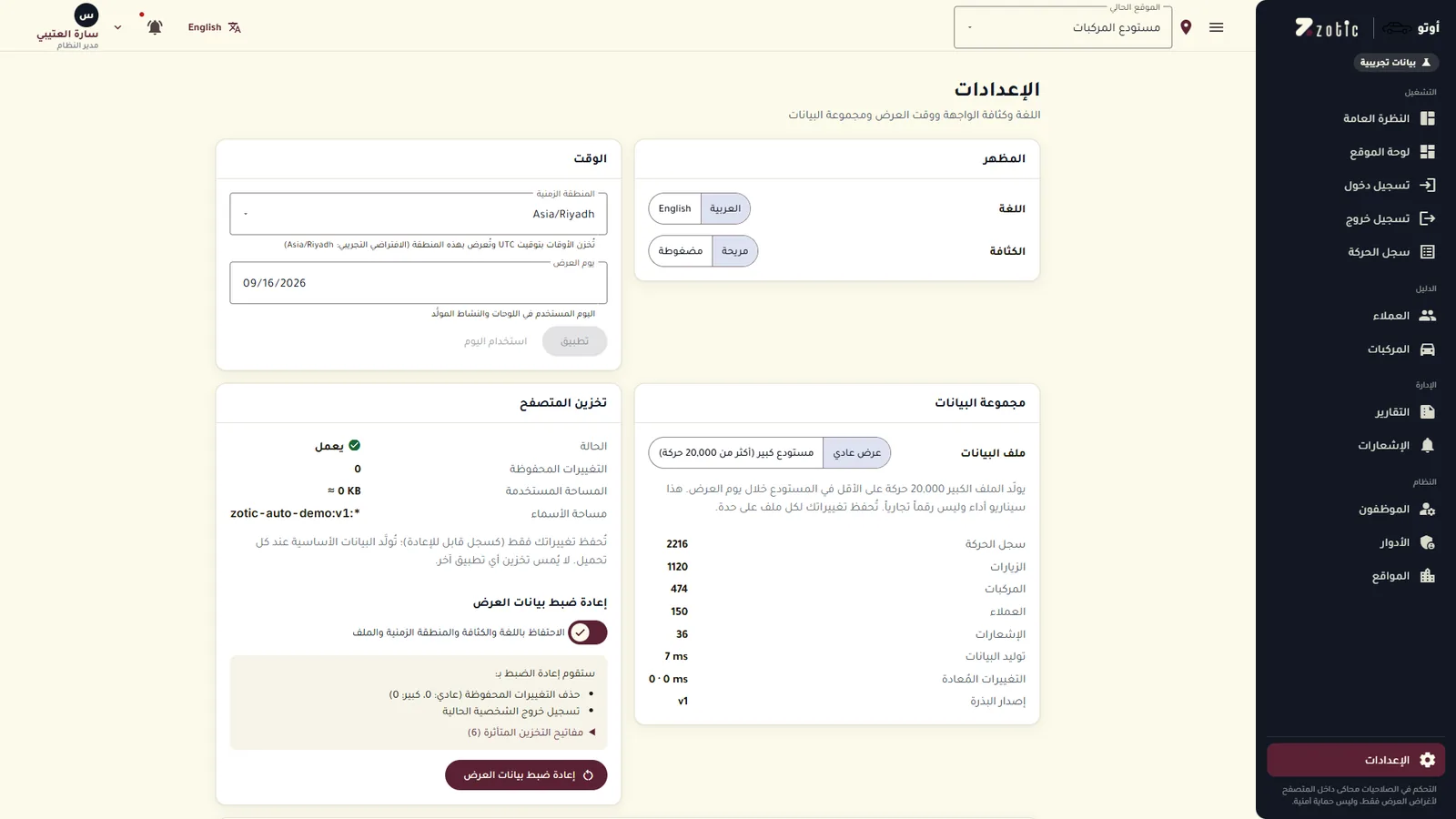
Task: Click the المركبات car icon
Action: [1427, 349]
